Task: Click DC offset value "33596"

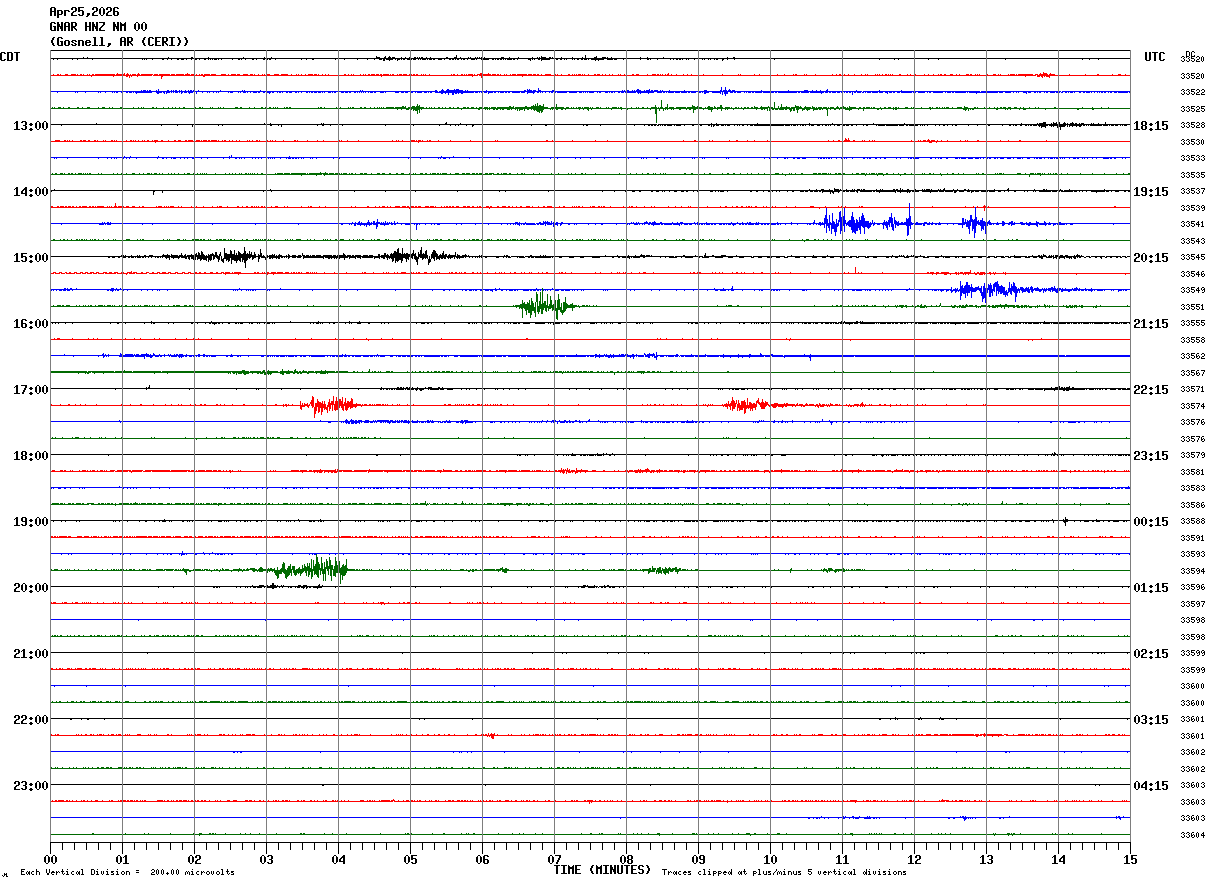Action: tap(1192, 588)
